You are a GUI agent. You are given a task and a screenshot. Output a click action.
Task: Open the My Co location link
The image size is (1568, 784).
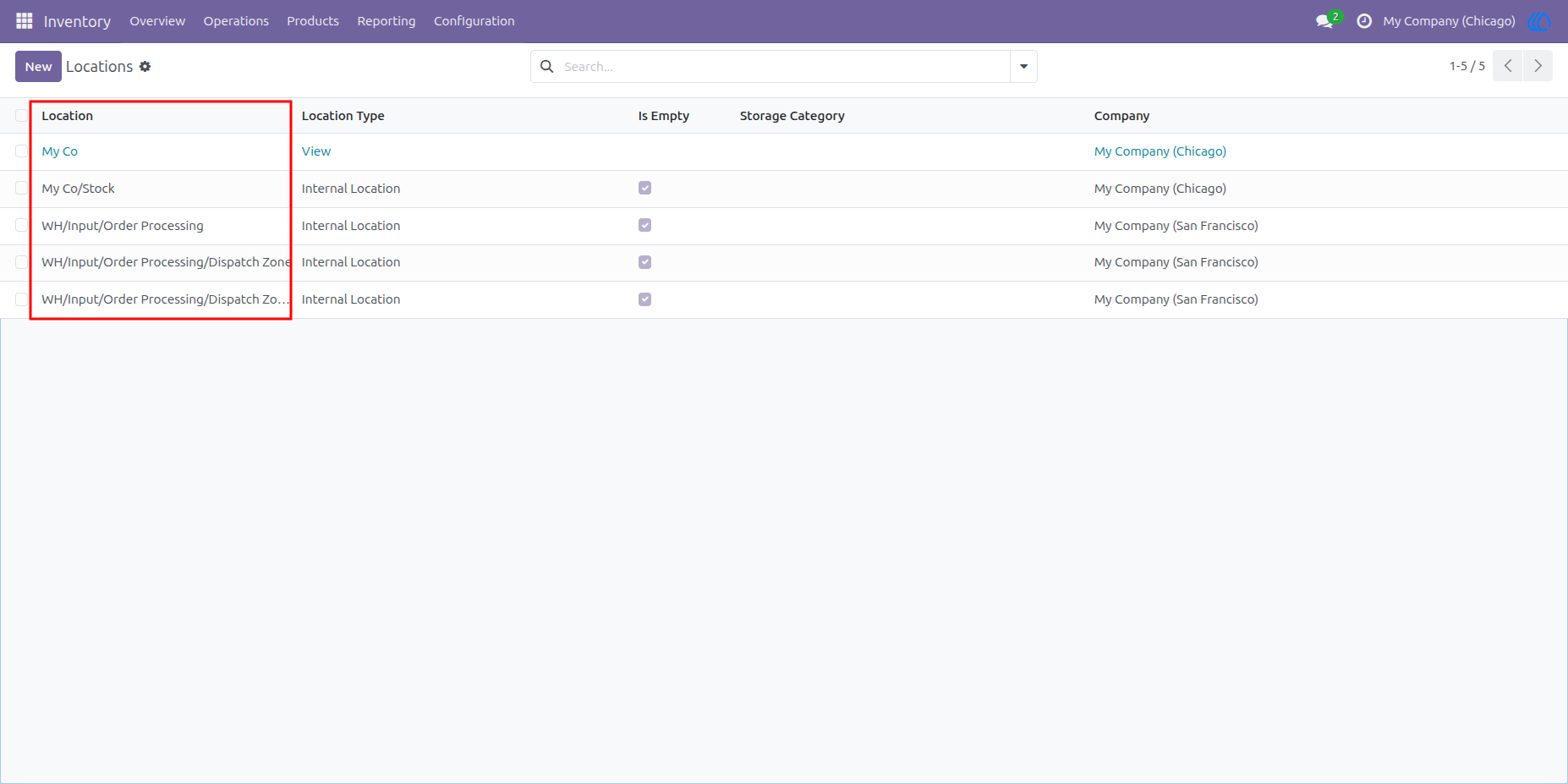[59, 151]
